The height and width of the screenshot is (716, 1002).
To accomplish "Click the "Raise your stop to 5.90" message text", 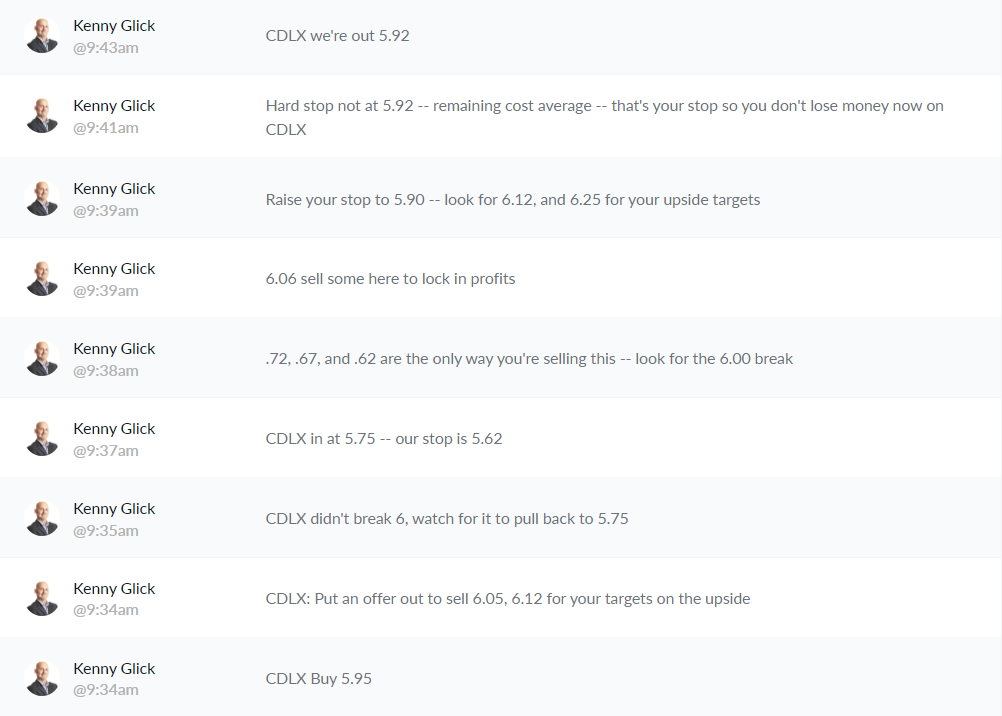I will (513, 199).
